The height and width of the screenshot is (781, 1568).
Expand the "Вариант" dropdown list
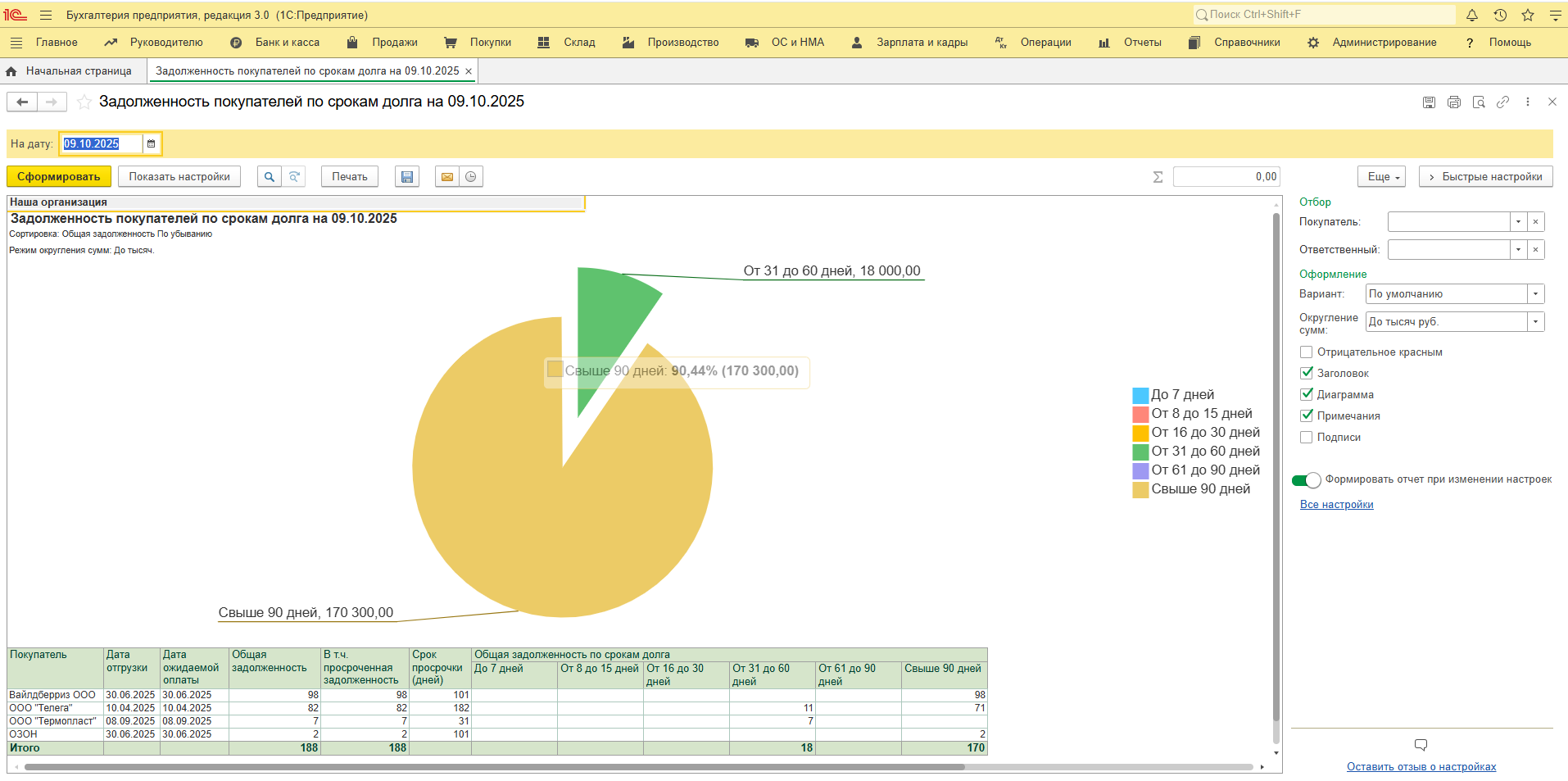click(1535, 294)
